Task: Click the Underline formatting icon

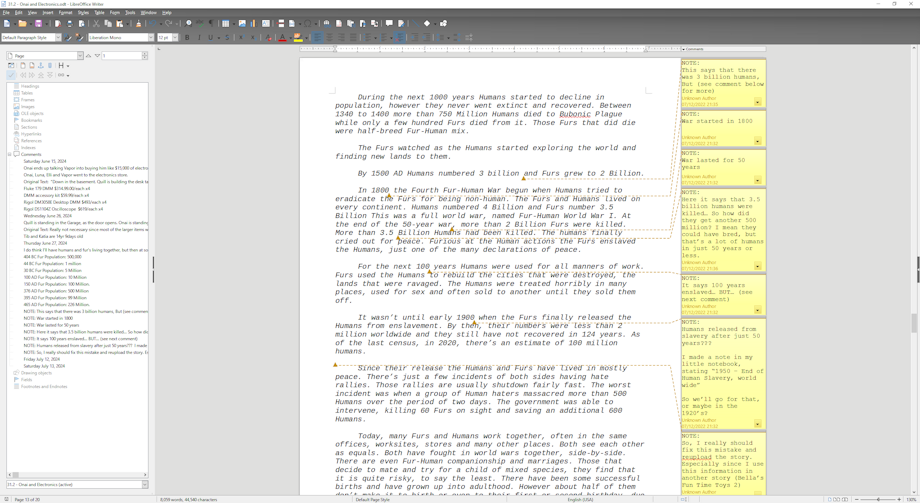Action: click(x=210, y=38)
